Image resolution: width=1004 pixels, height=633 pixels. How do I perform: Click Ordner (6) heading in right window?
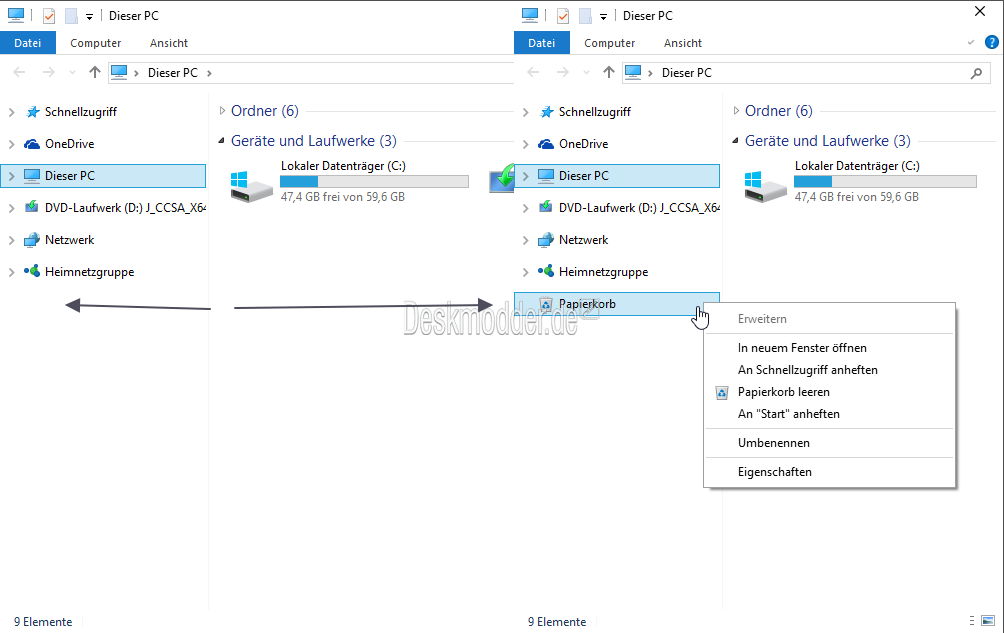click(779, 111)
